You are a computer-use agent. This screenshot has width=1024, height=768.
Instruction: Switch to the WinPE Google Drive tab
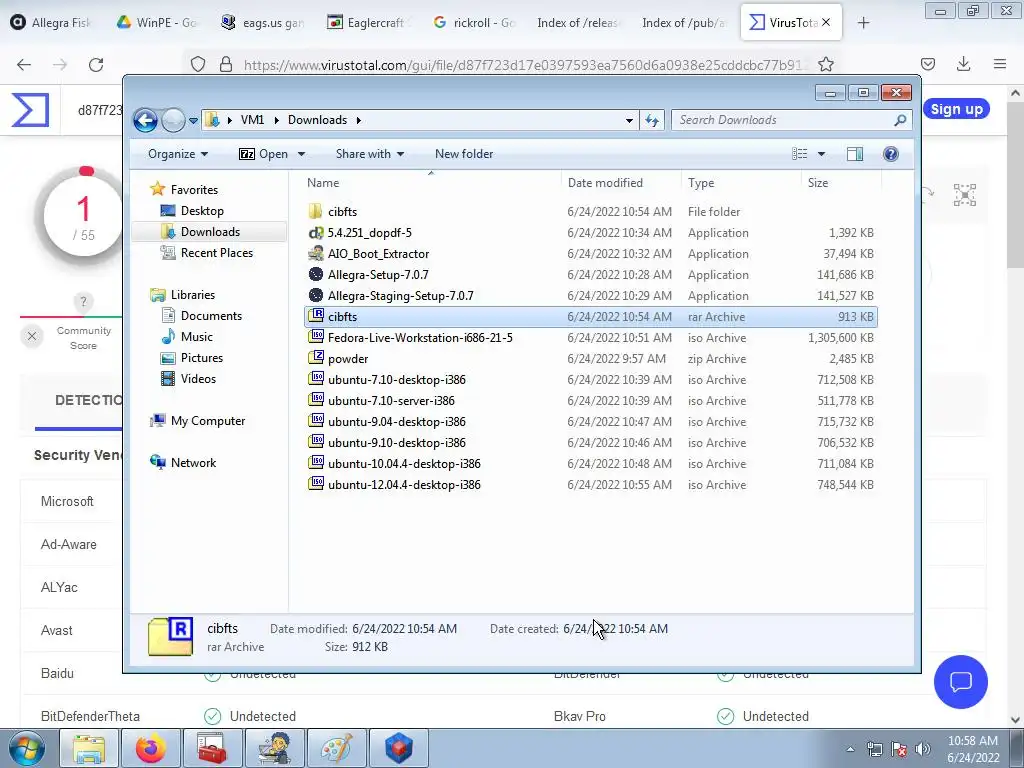point(157,22)
